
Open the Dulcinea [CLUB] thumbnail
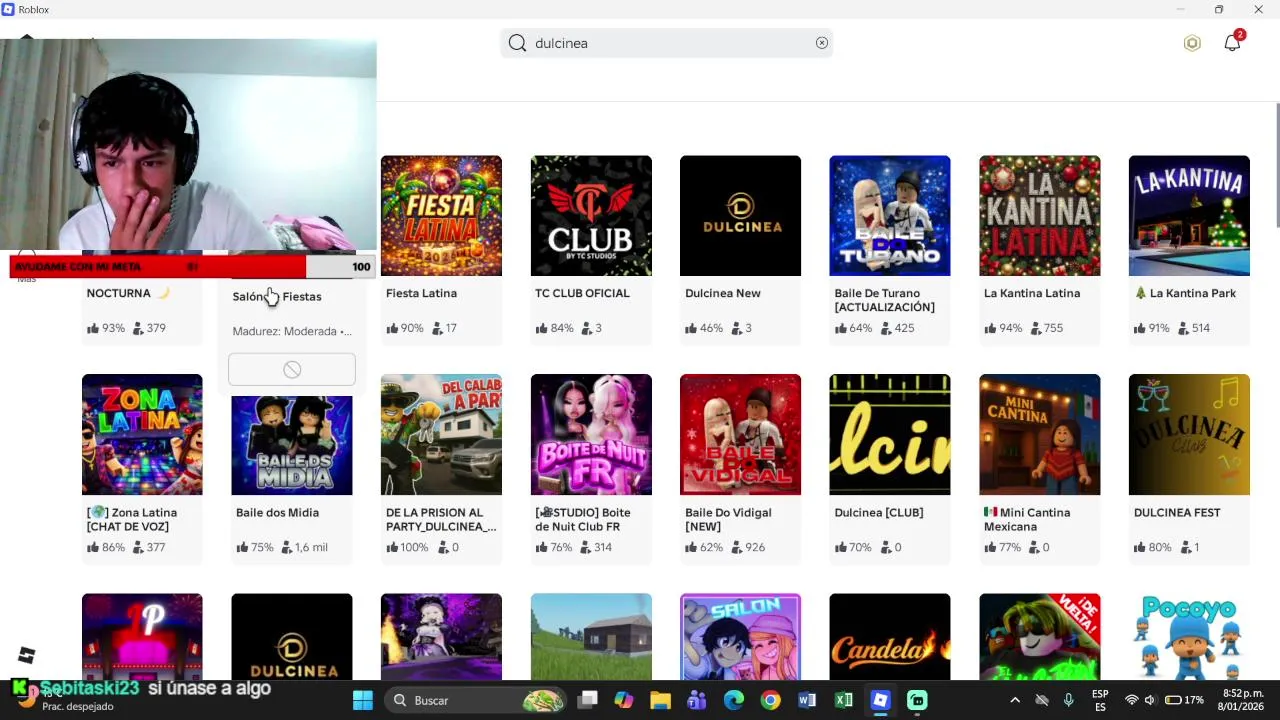[890, 434]
